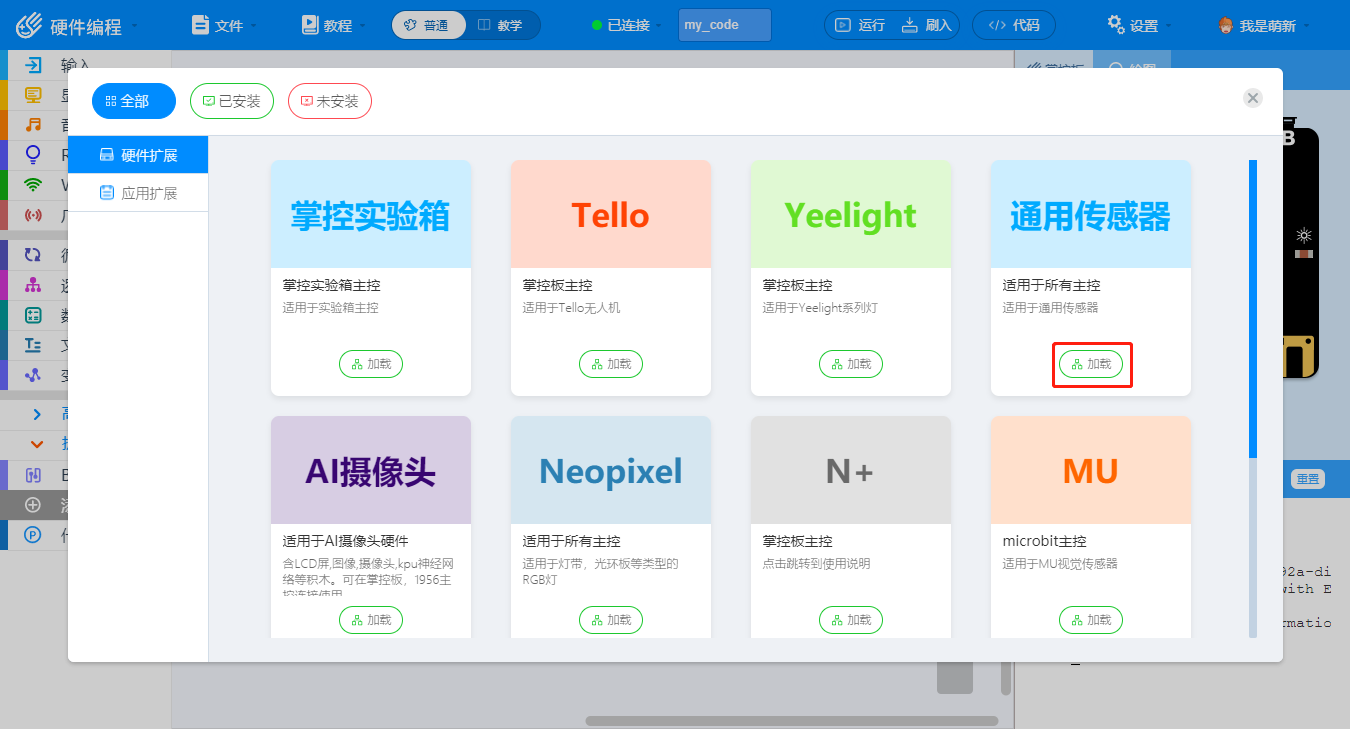Click the circled plus add-extension icon
Image resolution: width=1350 pixels, height=729 pixels.
(33, 505)
